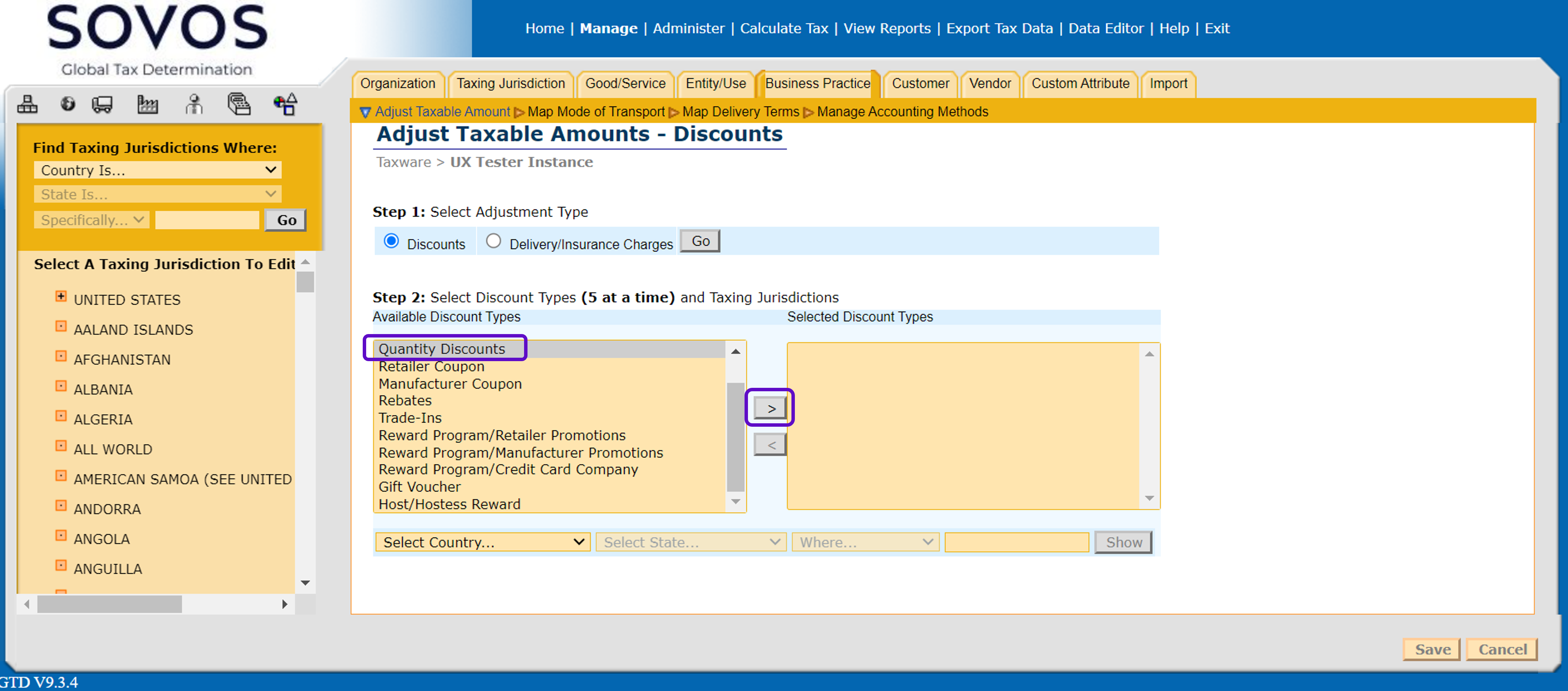Click the colored shapes custom attribute icon

click(285, 104)
